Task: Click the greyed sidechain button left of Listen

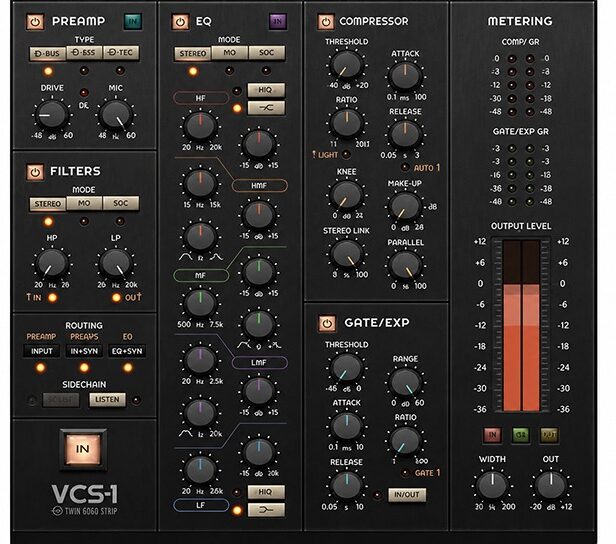Action: 61,400
